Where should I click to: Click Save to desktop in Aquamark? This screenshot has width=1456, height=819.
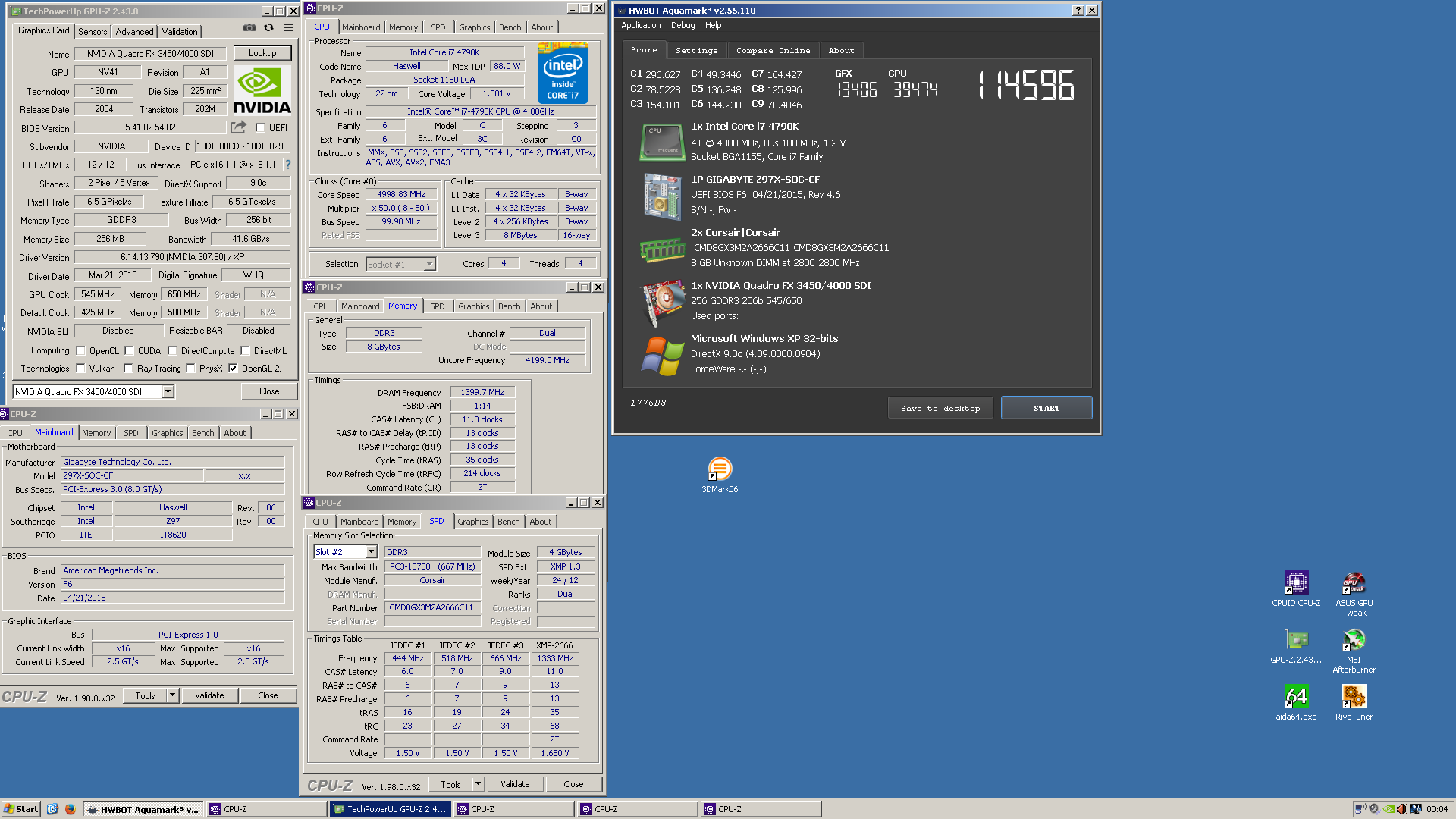point(940,408)
